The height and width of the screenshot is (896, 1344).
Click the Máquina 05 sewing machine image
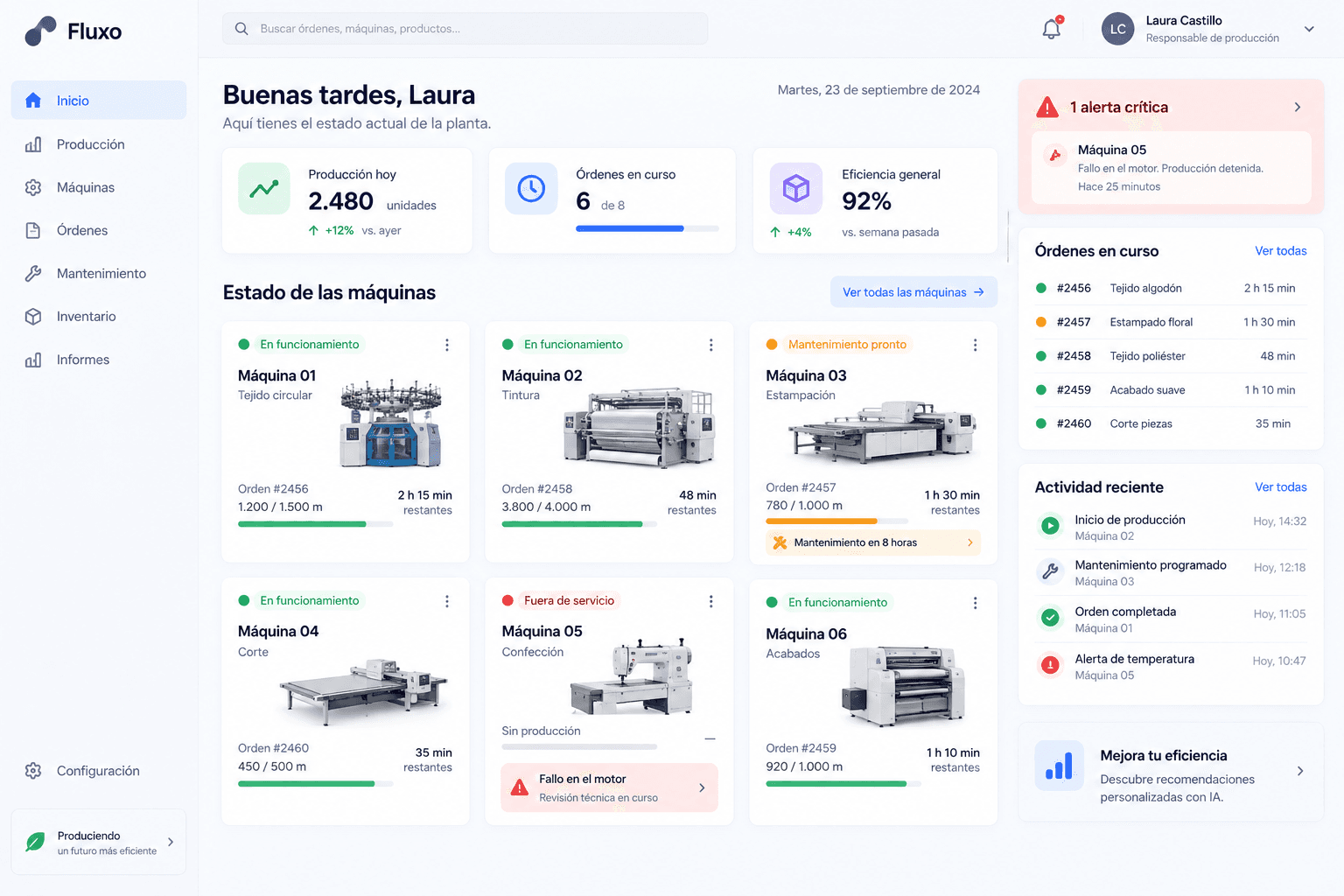633,675
